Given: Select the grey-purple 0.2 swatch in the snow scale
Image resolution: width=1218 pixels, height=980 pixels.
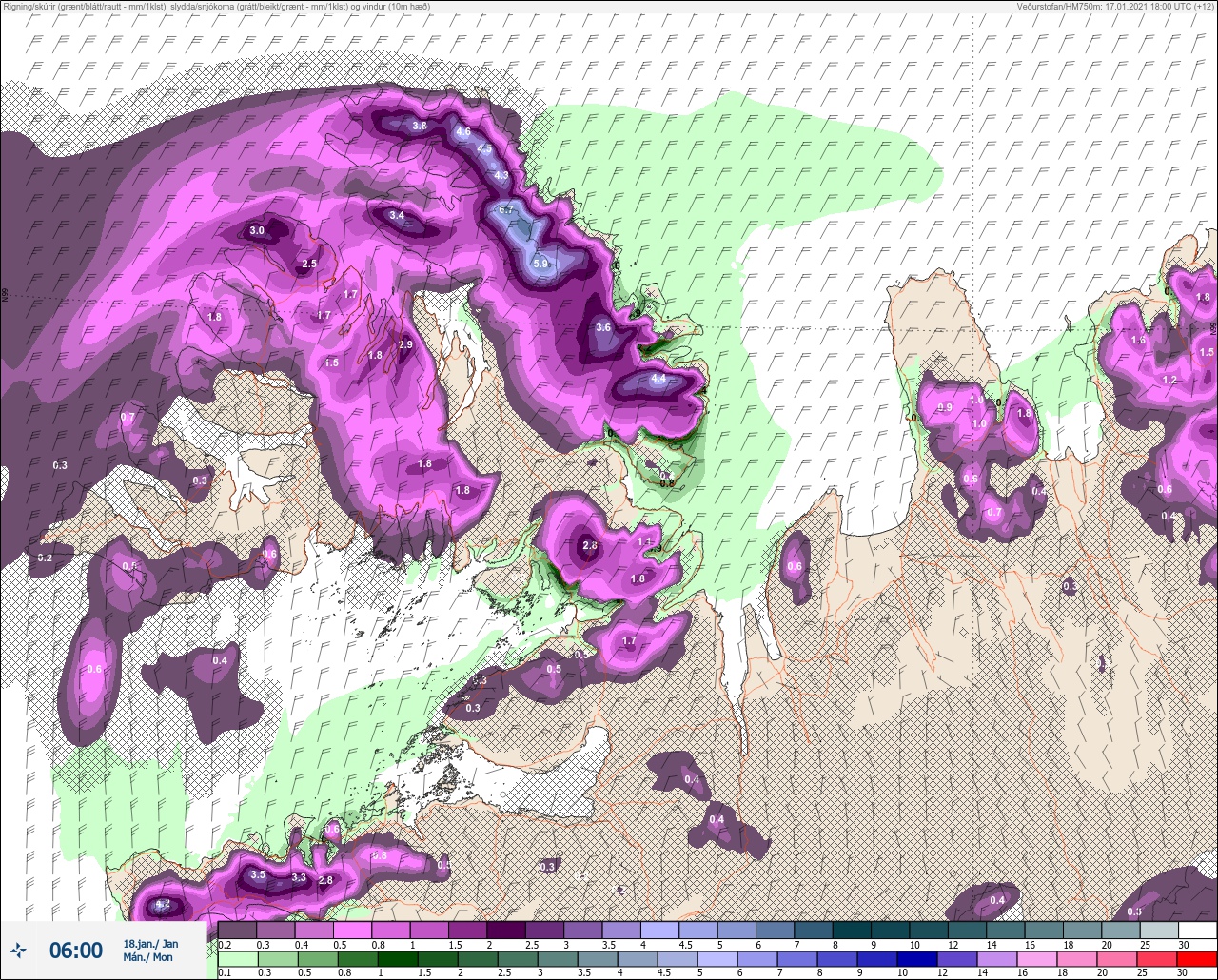Looking at the screenshot, I should (x=237, y=930).
